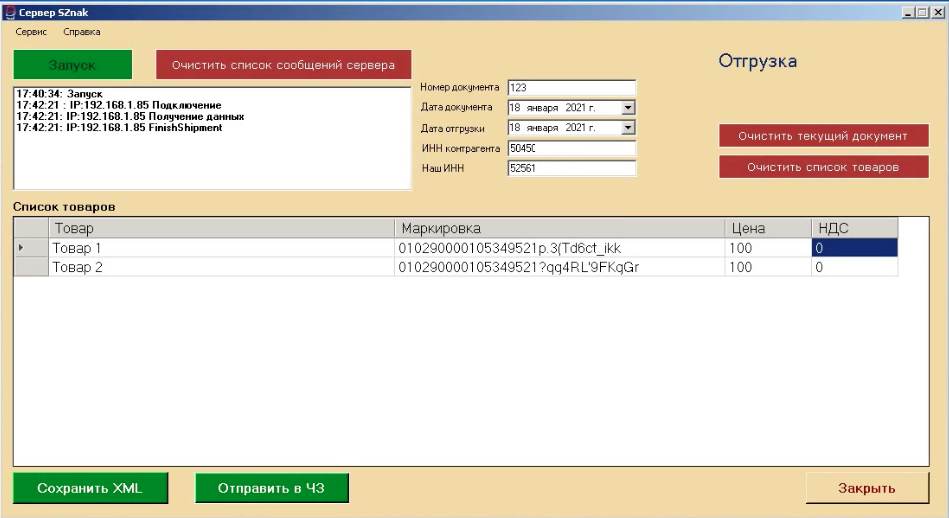Click the Наш ИНН input field
949x518 pixels.
[x=571, y=168]
